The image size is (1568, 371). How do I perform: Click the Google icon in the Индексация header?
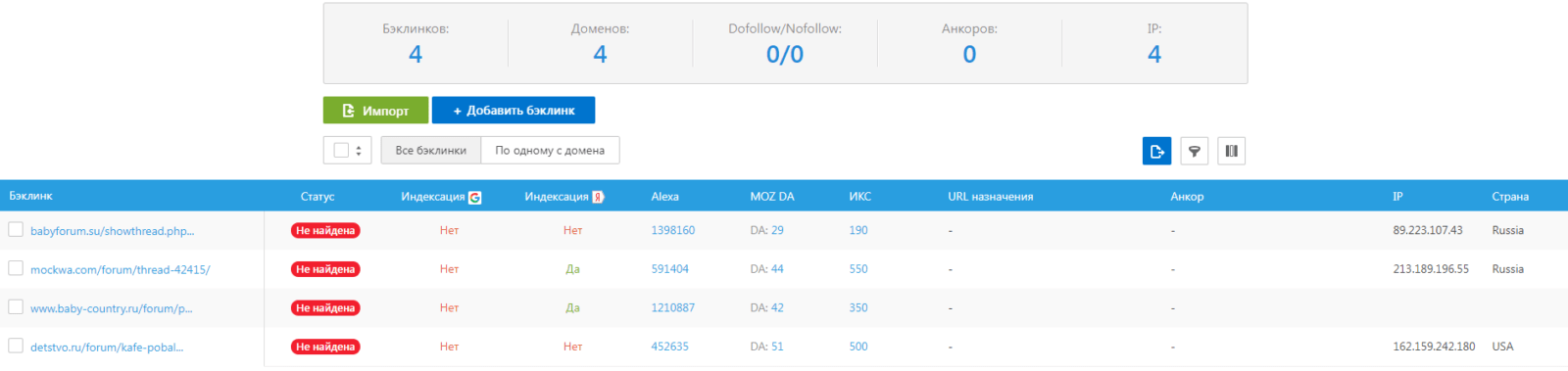(x=474, y=197)
